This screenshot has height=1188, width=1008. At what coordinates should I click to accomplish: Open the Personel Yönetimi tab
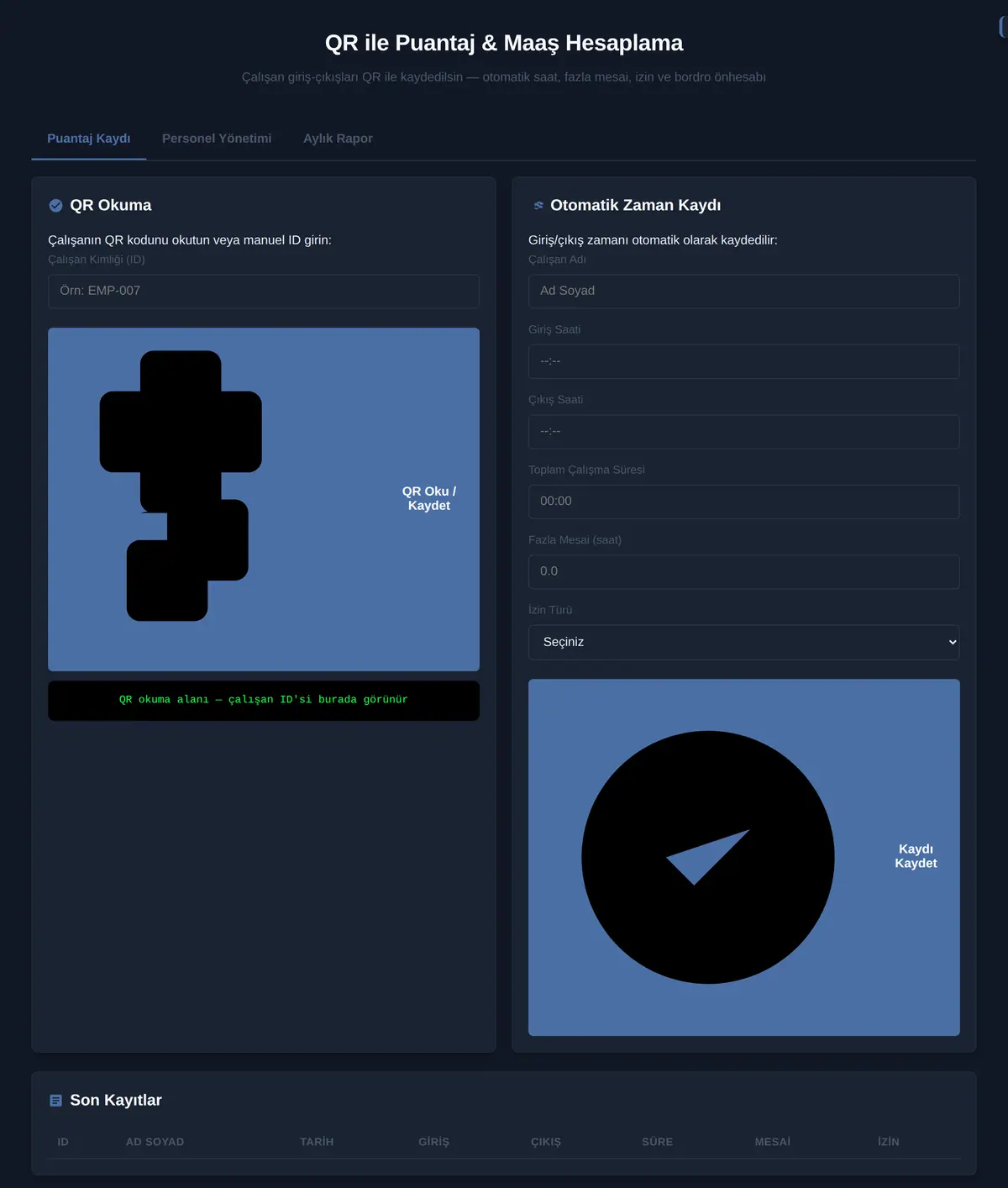coord(217,139)
